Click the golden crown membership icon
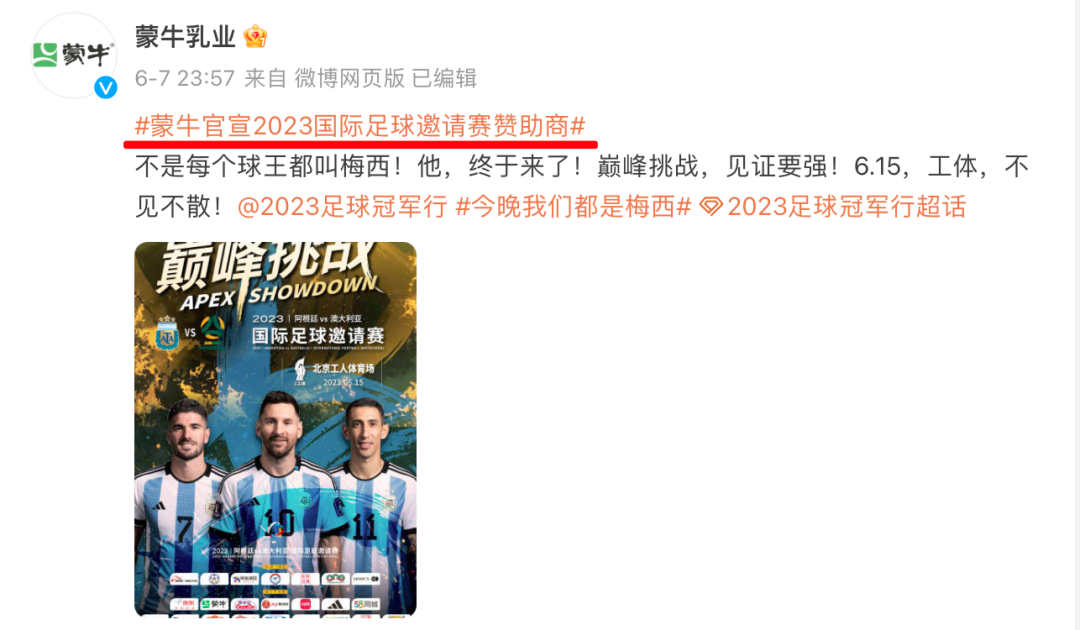The image size is (1080, 630). (x=255, y=36)
